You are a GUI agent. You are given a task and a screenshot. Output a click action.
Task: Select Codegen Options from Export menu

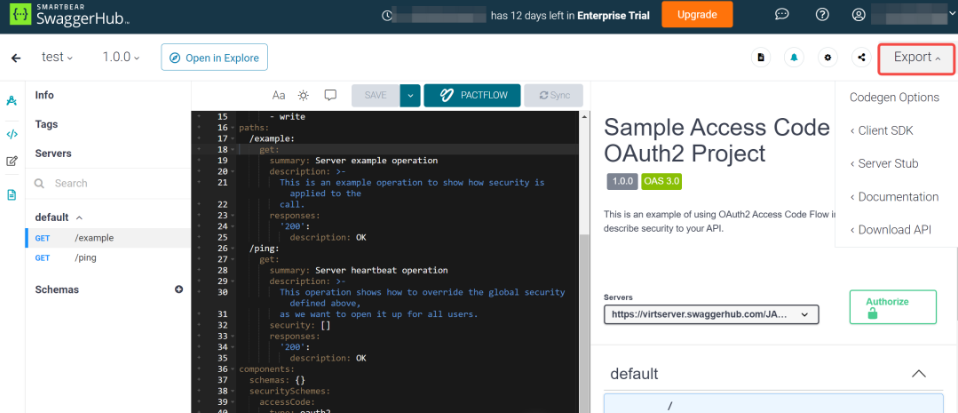pos(894,98)
